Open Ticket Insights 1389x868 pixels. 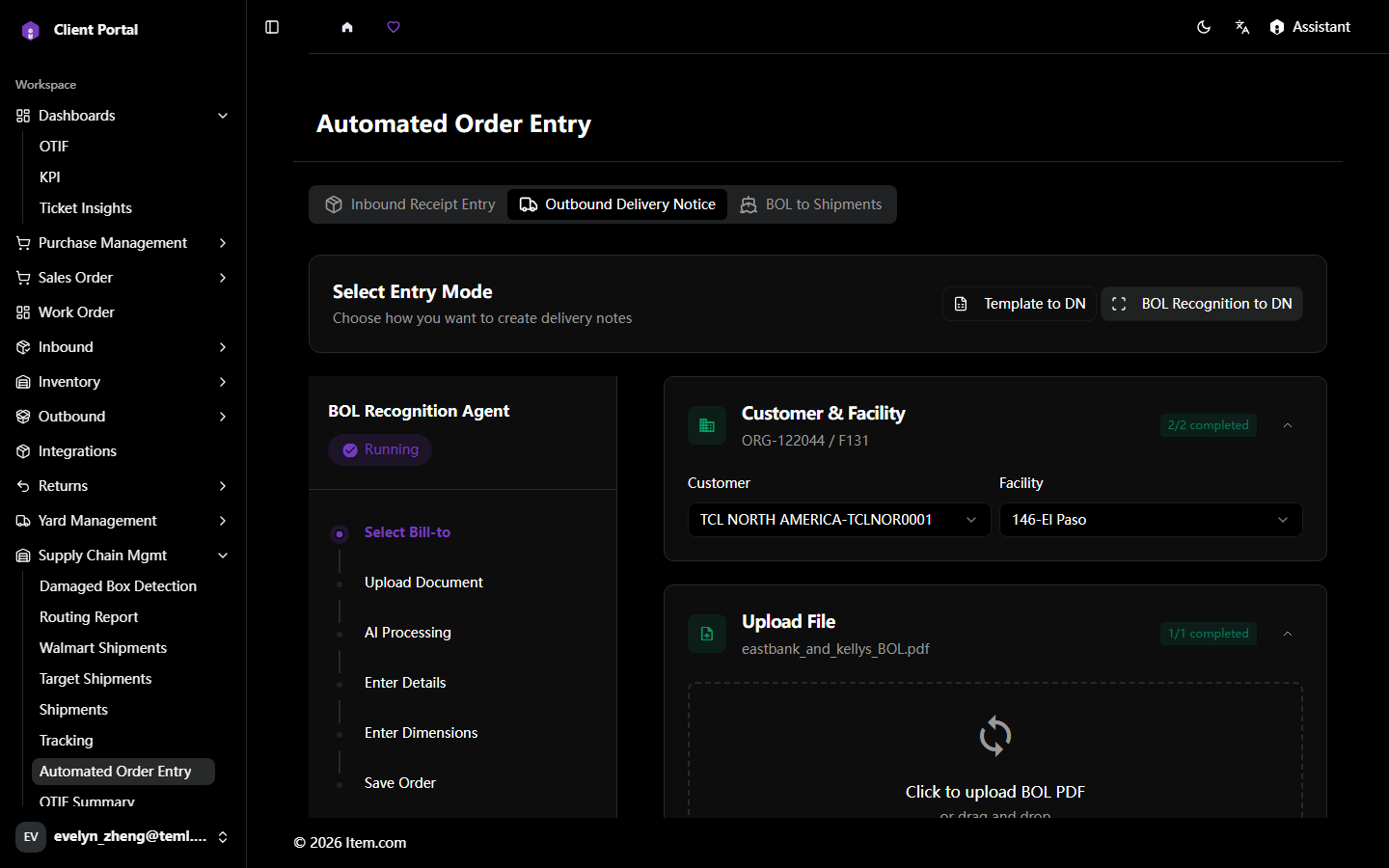click(123, 208)
